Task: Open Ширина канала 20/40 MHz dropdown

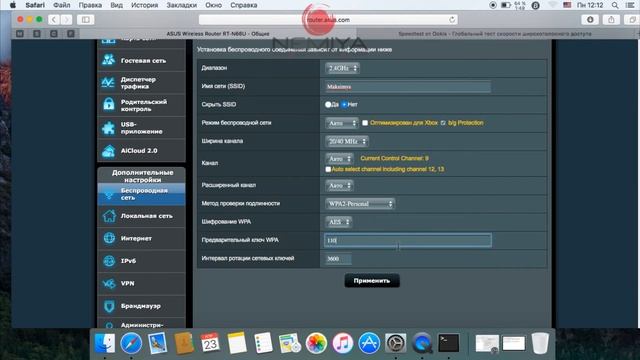Action: [x=347, y=141]
